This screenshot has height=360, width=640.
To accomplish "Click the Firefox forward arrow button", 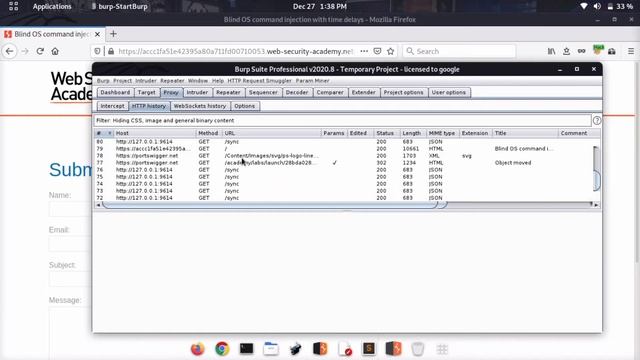I will 25,51.
